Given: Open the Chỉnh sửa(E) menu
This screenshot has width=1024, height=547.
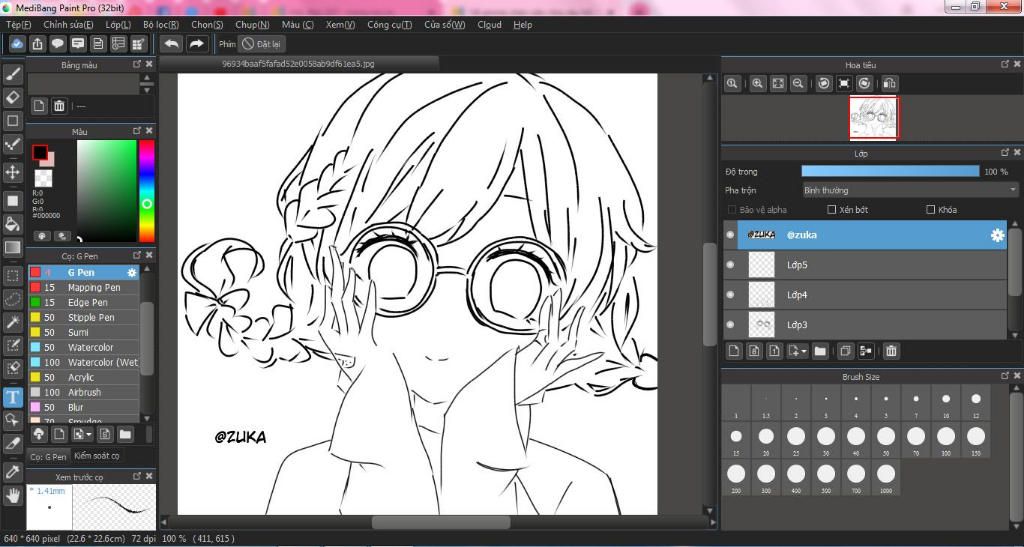Looking at the screenshot, I should click(x=68, y=25).
